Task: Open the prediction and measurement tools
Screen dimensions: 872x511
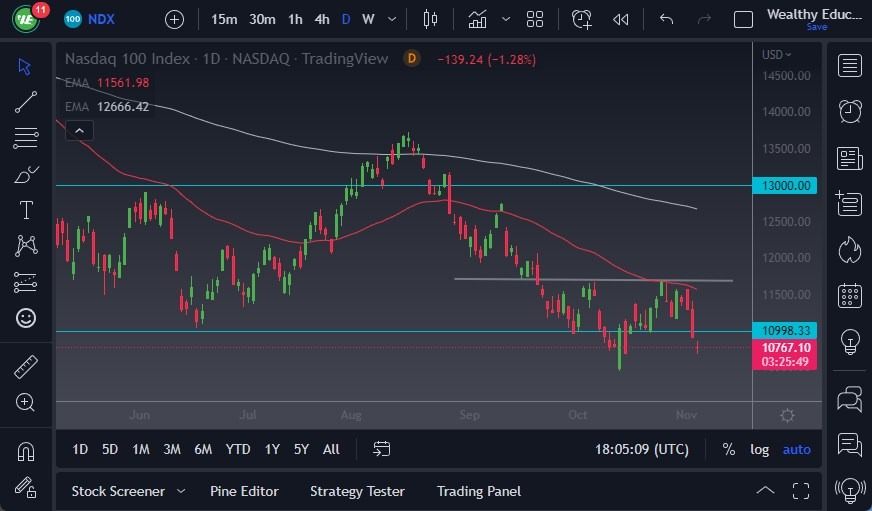Action: pyautogui.click(x=26, y=282)
